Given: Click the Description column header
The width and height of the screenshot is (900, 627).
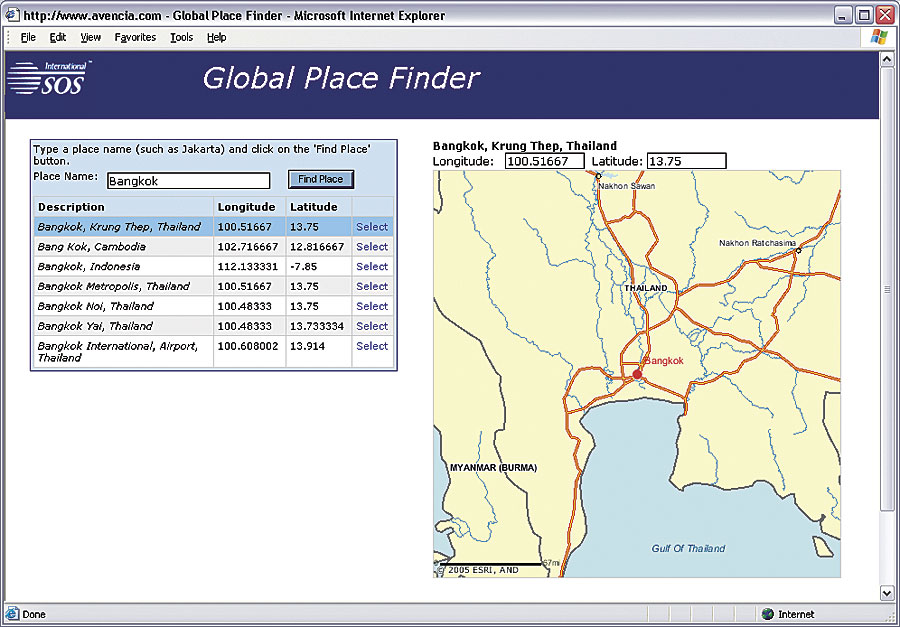Looking at the screenshot, I should pos(71,207).
